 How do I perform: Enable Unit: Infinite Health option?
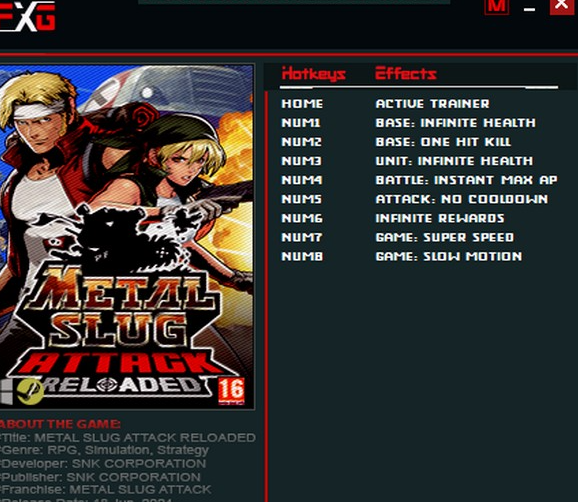click(x=454, y=161)
